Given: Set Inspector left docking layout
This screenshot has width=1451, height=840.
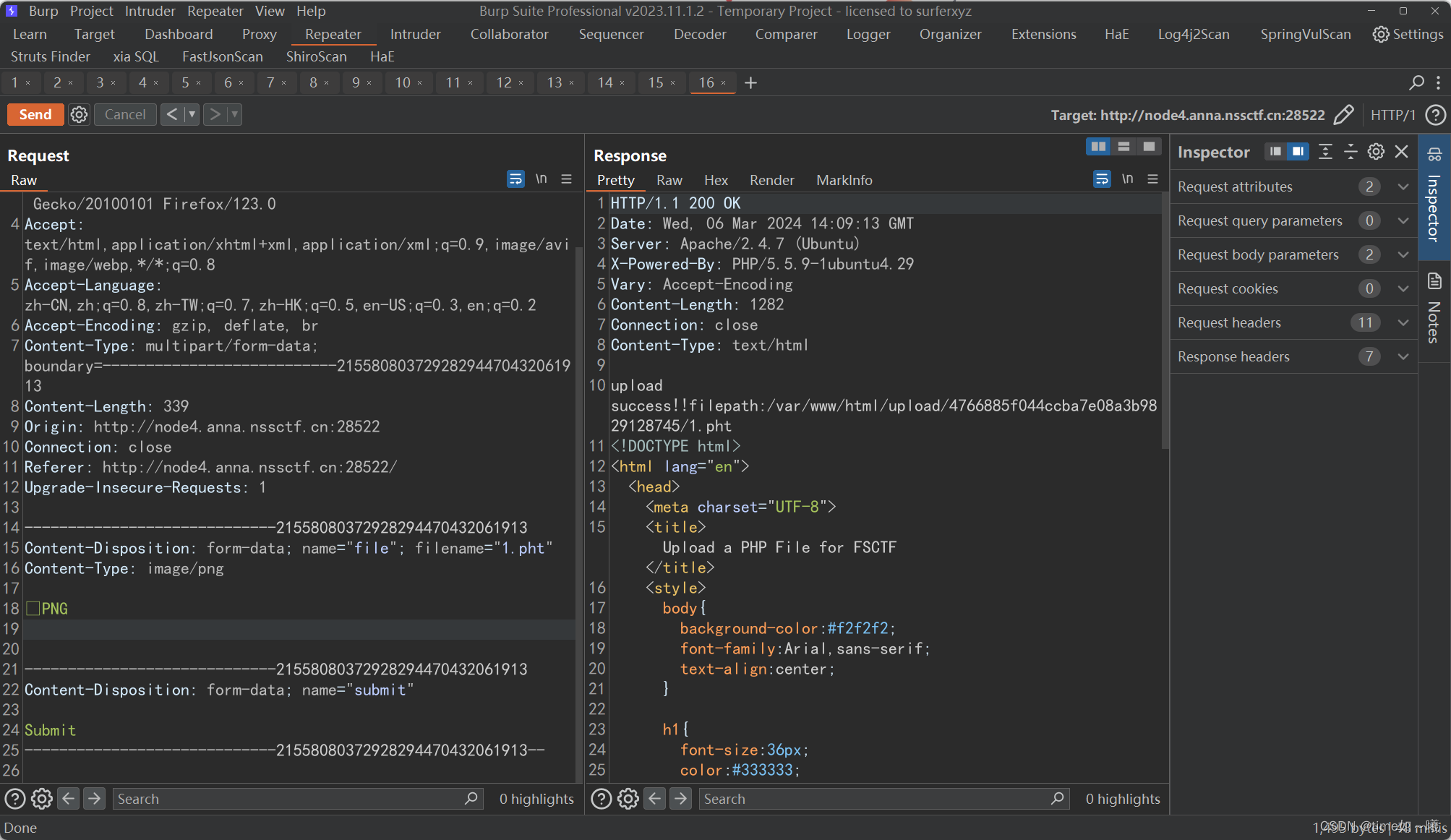Looking at the screenshot, I should point(1275,151).
